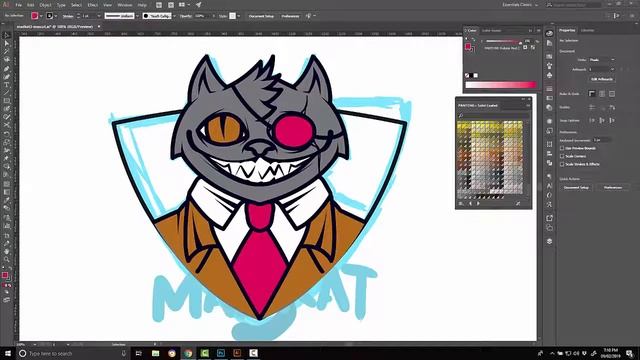Open the Pantone Solid Coated panel menu
This screenshot has width=640, height=360.
(528, 105)
